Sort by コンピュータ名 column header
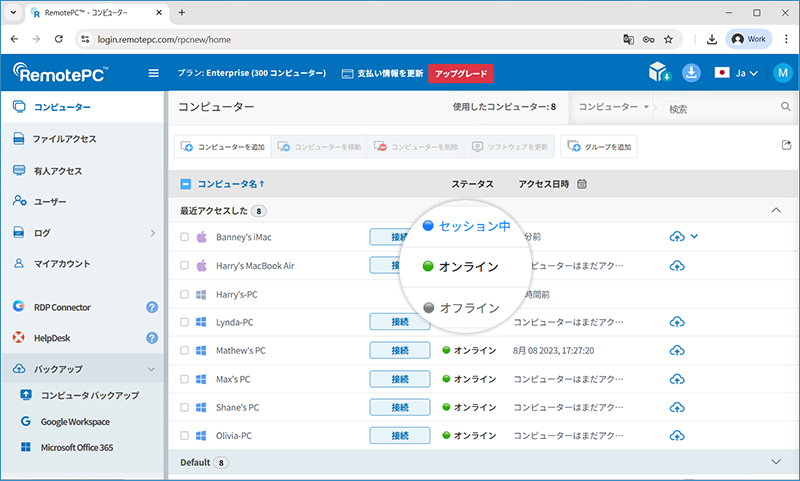The width and height of the screenshot is (800, 481). pos(231,184)
